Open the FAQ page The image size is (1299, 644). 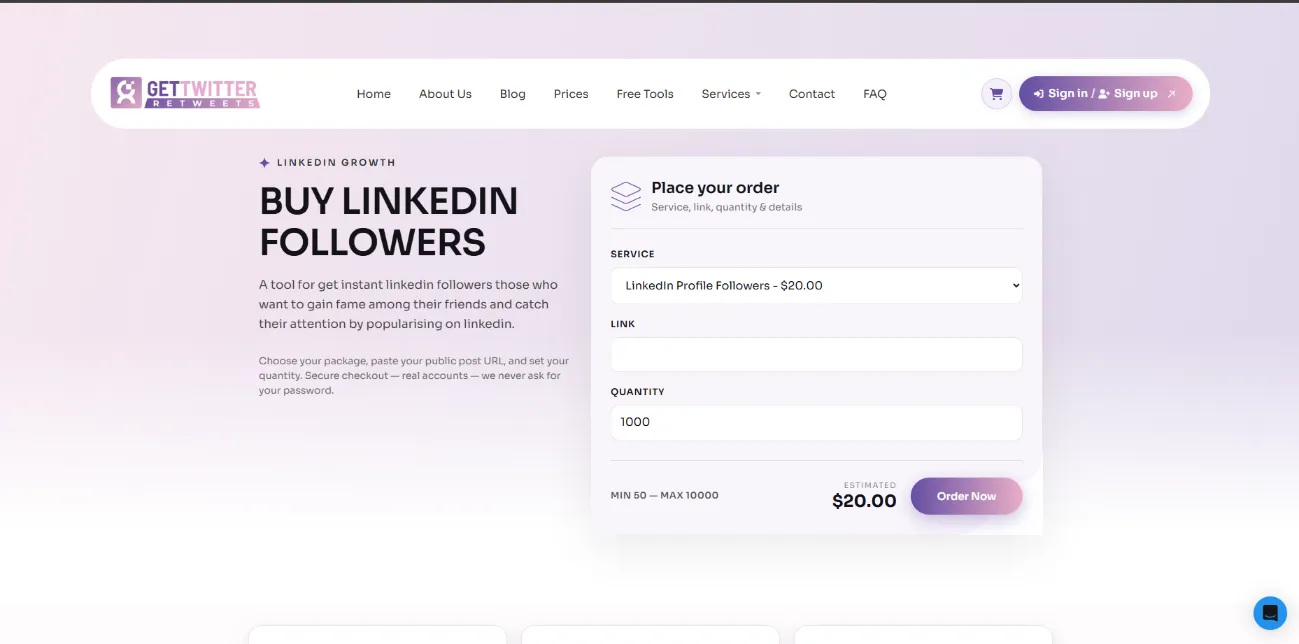pyautogui.click(x=875, y=94)
